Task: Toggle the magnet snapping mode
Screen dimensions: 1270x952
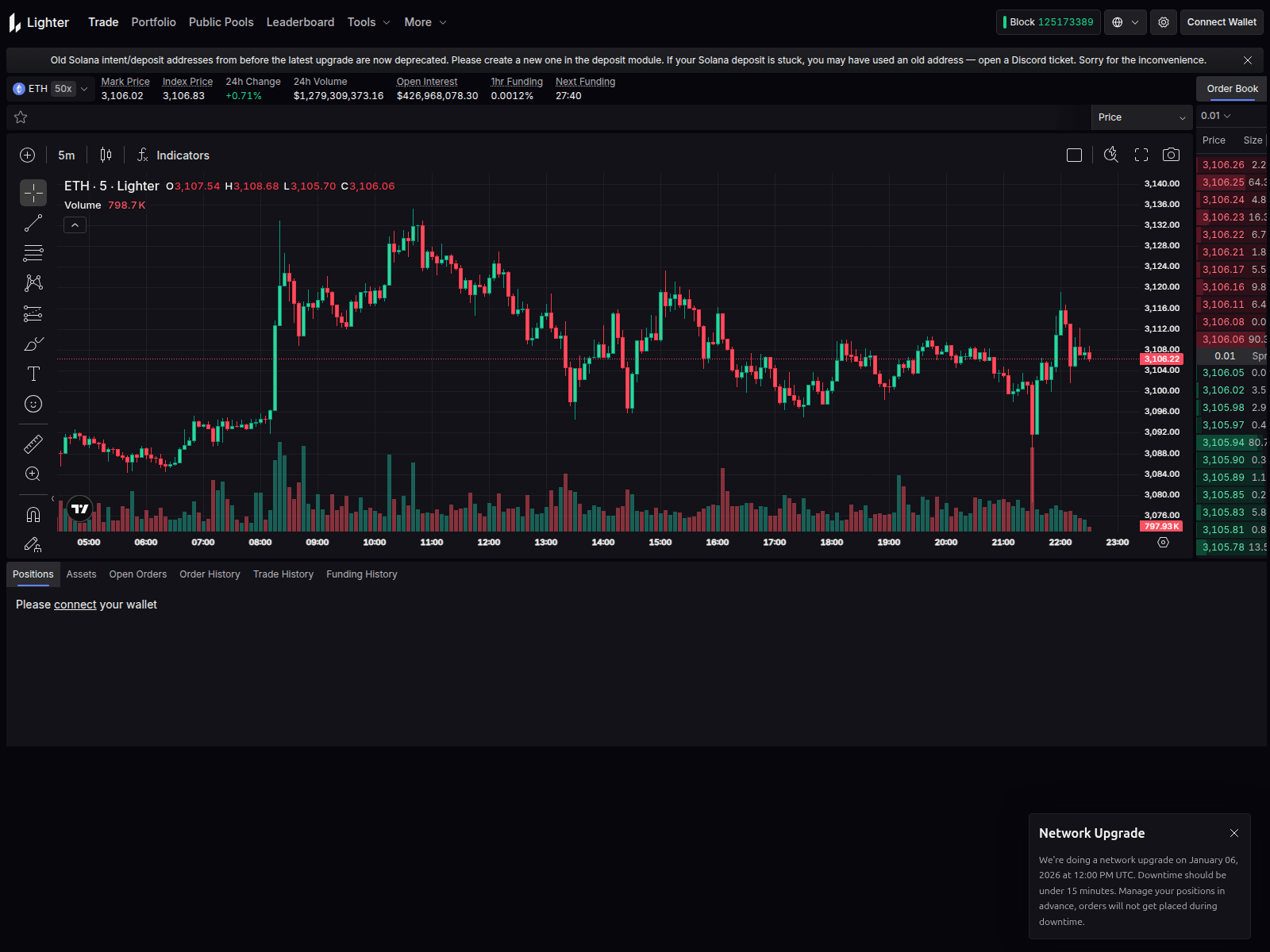Action: [33, 515]
